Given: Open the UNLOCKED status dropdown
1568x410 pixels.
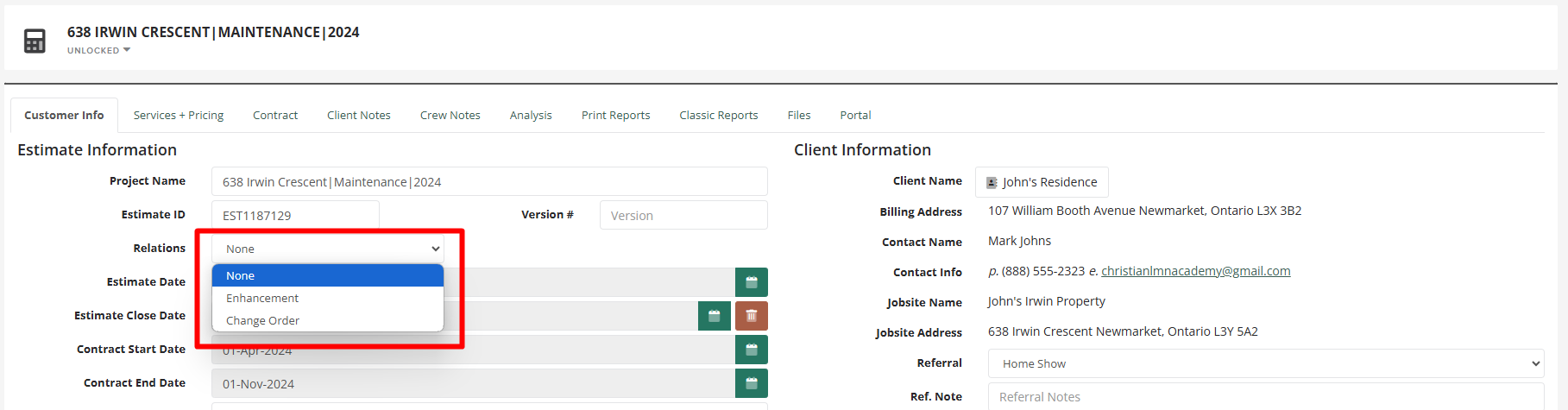Looking at the screenshot, I should coord(99,50).
